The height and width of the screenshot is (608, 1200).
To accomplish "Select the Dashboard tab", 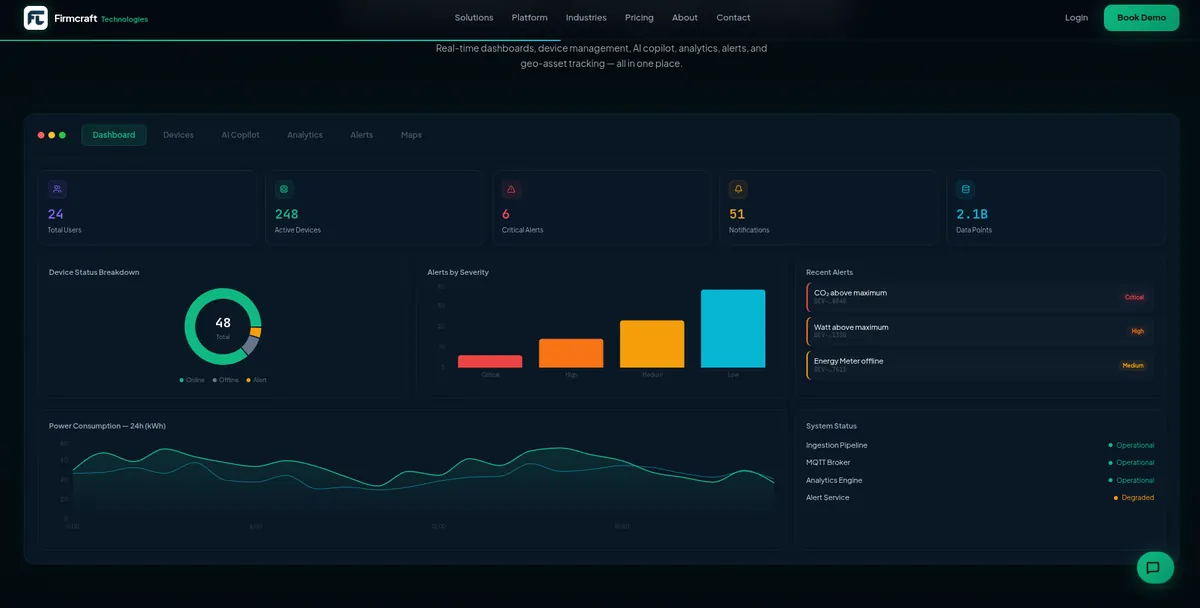I will (114, 135).
